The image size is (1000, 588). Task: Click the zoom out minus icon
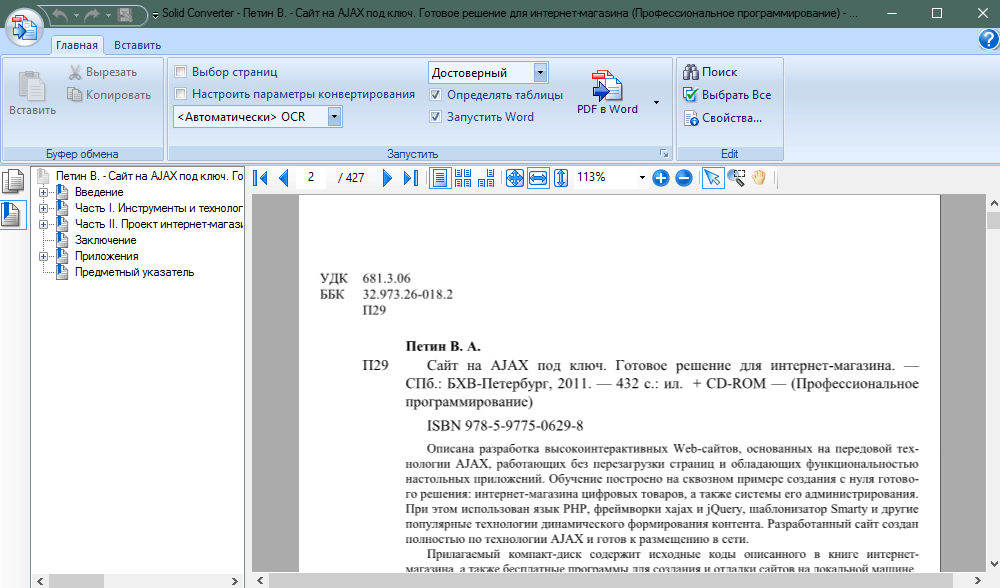click(x=684, y=178)
